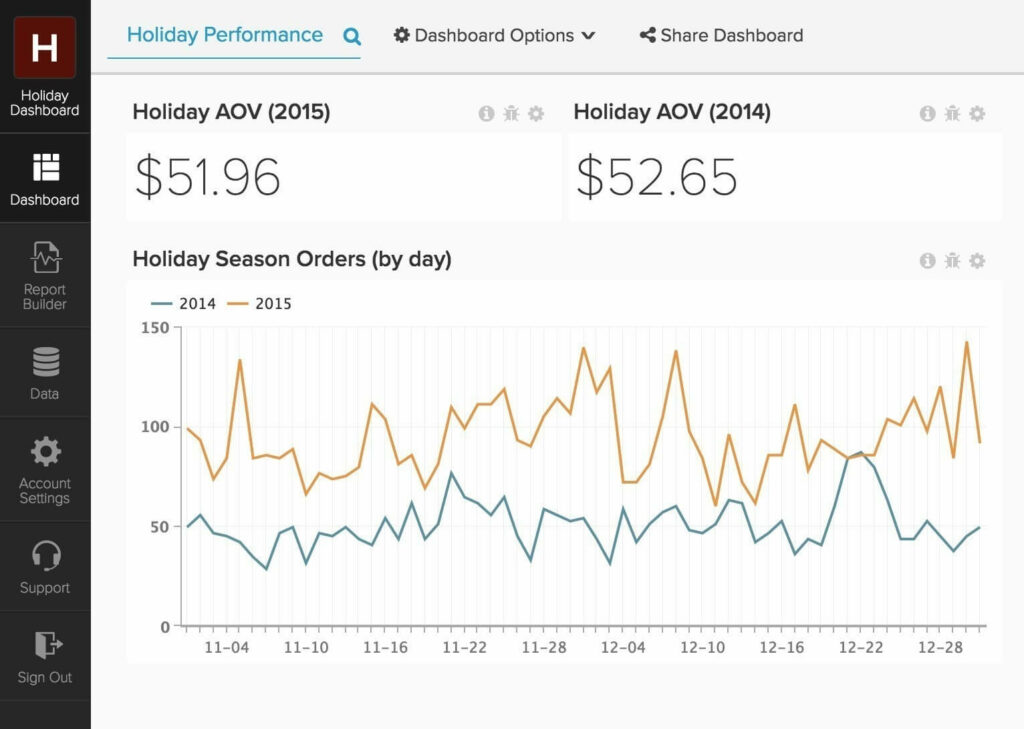
Task: Click bug icon on Holiday Season Orders chart
Action: (x=952, y=261)
